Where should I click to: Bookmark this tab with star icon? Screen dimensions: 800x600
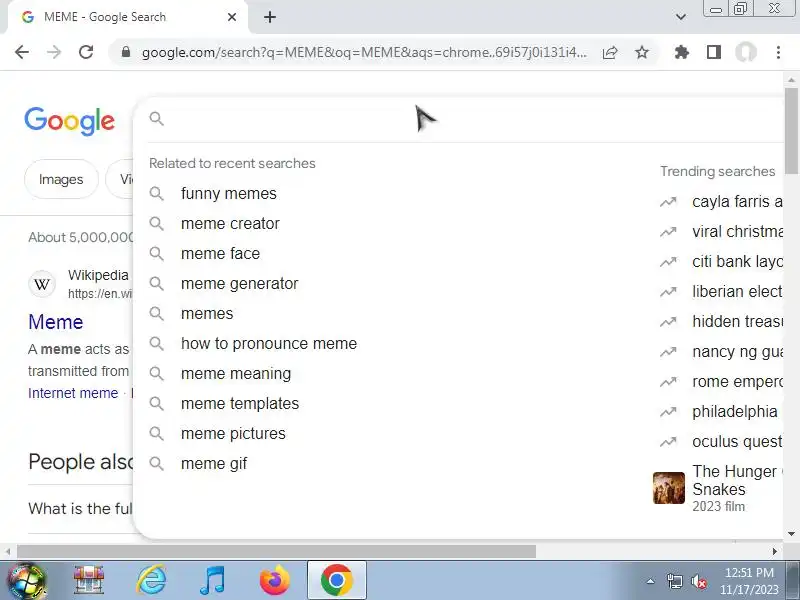(x=642, y=52)
